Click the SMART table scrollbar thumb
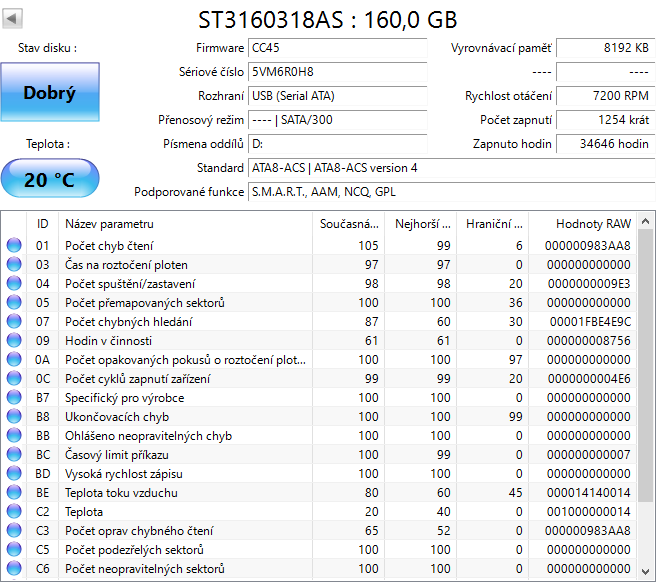The width and height of the screenshot is (662, 585). 645,366
